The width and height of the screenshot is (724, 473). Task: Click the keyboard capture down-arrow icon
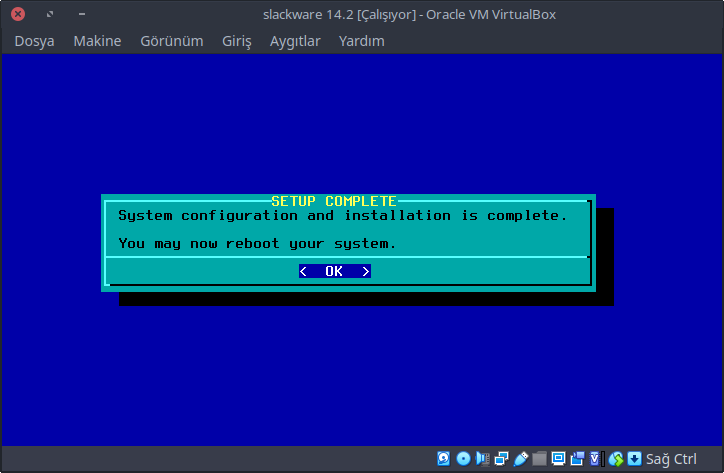(x=634, y=459)
